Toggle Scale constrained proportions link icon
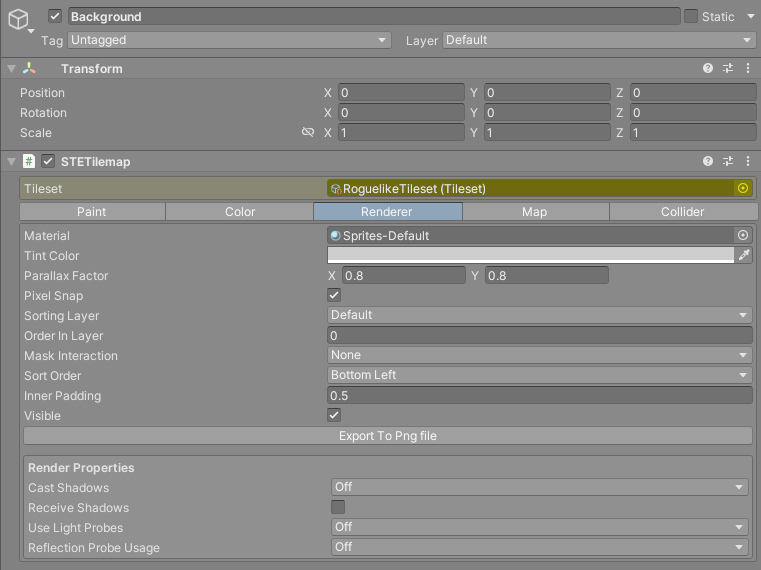The height and width of the screenshot is (570, 761). [x=308, y=132]
